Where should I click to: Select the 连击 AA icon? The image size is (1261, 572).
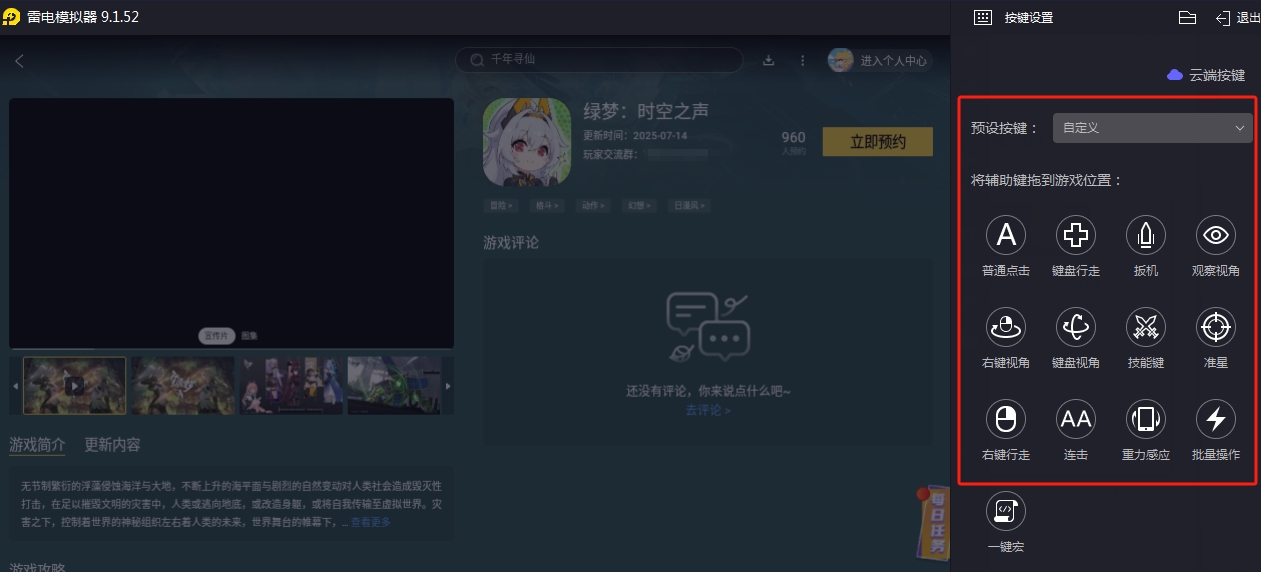point(1076,419)
